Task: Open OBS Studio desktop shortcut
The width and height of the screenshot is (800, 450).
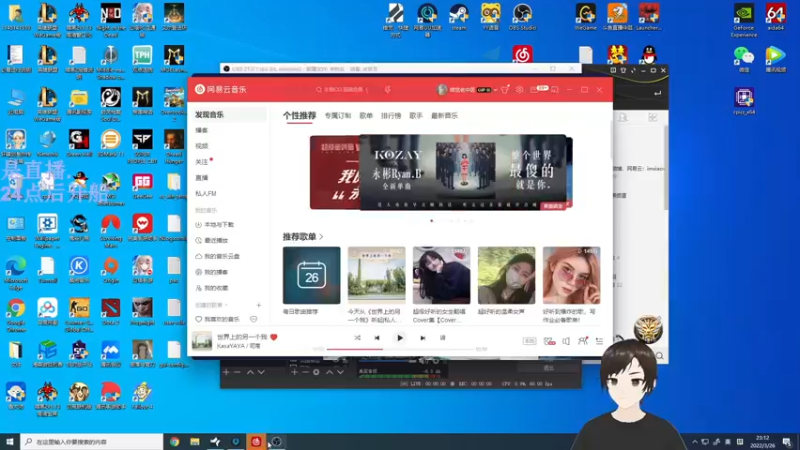Action: (x=522, y=17)
